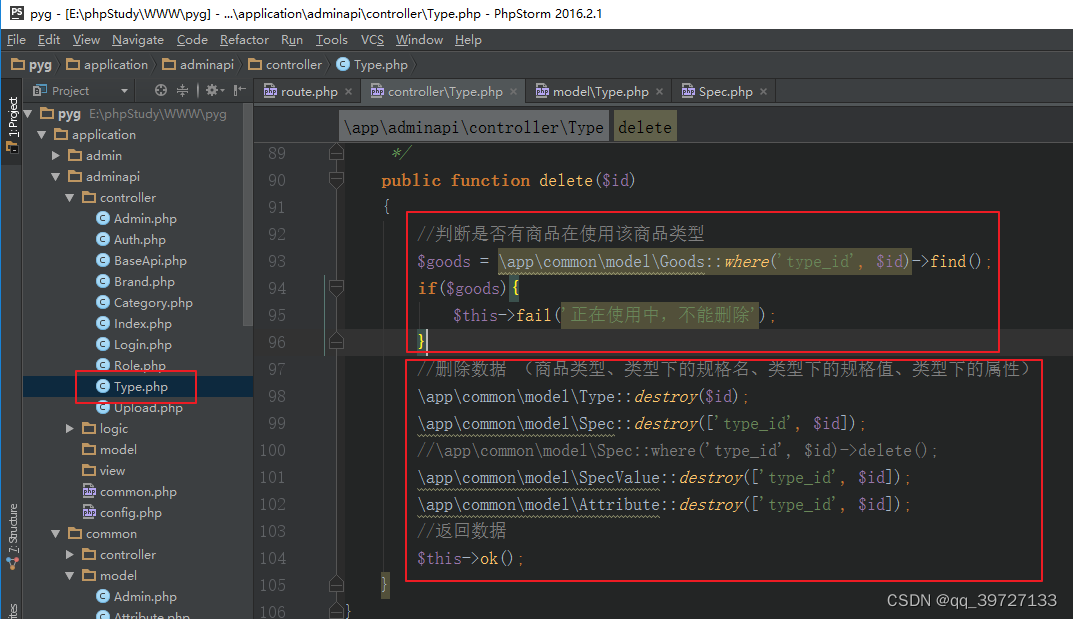Select Brand.php in the project tree

(135, 281)
